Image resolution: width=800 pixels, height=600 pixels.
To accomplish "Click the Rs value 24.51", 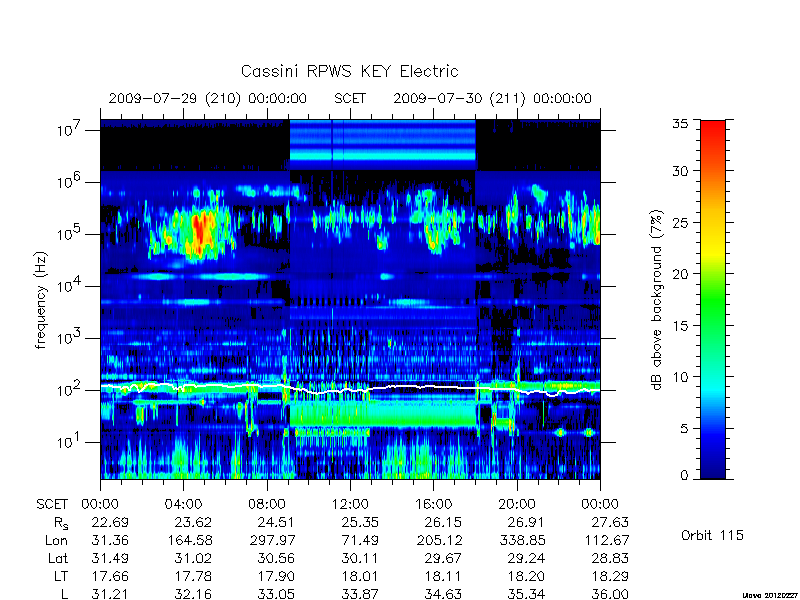I will 276,522.
